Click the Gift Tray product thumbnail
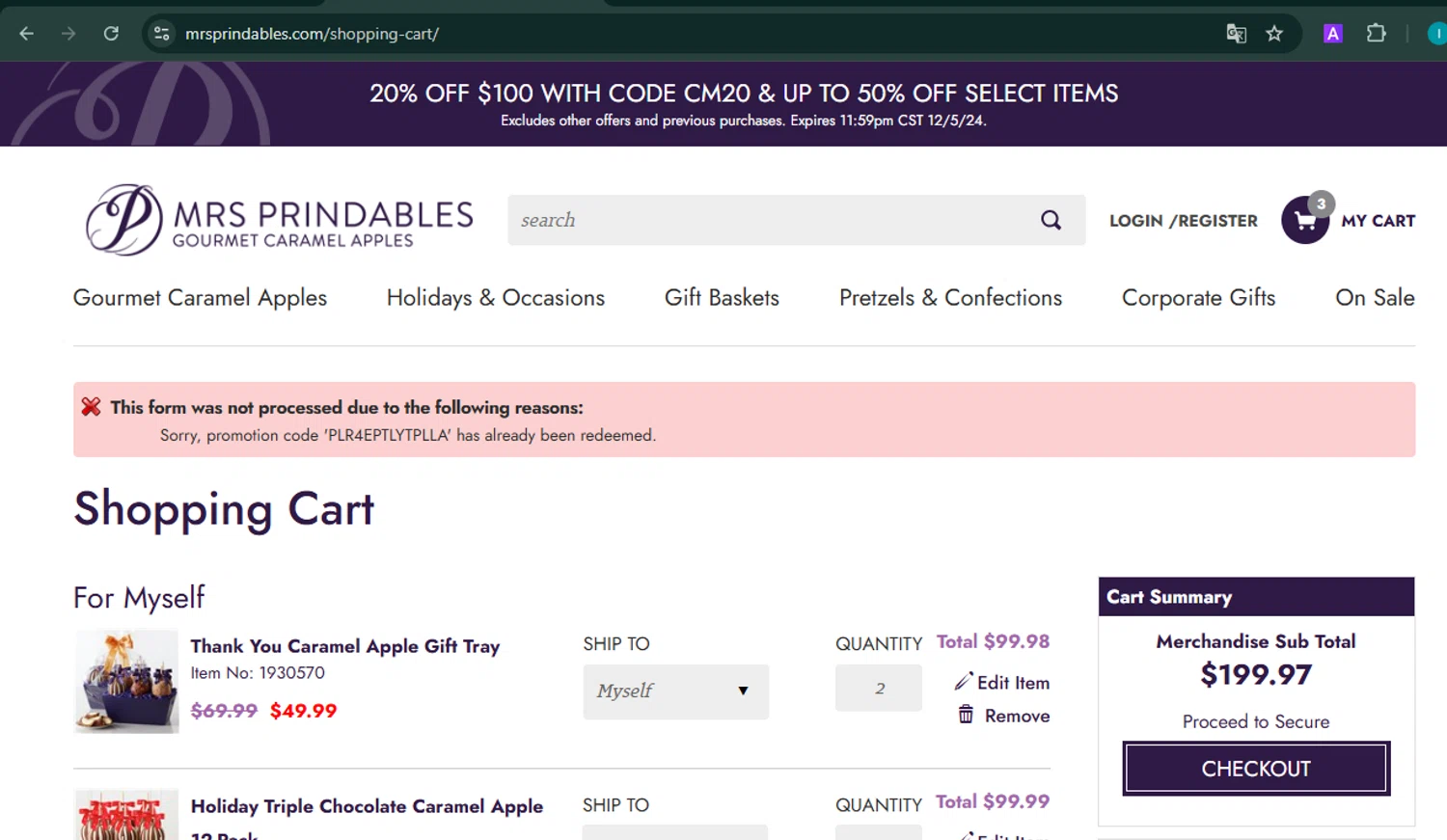This screenshot has height=840, width=1447. point(126,681)
